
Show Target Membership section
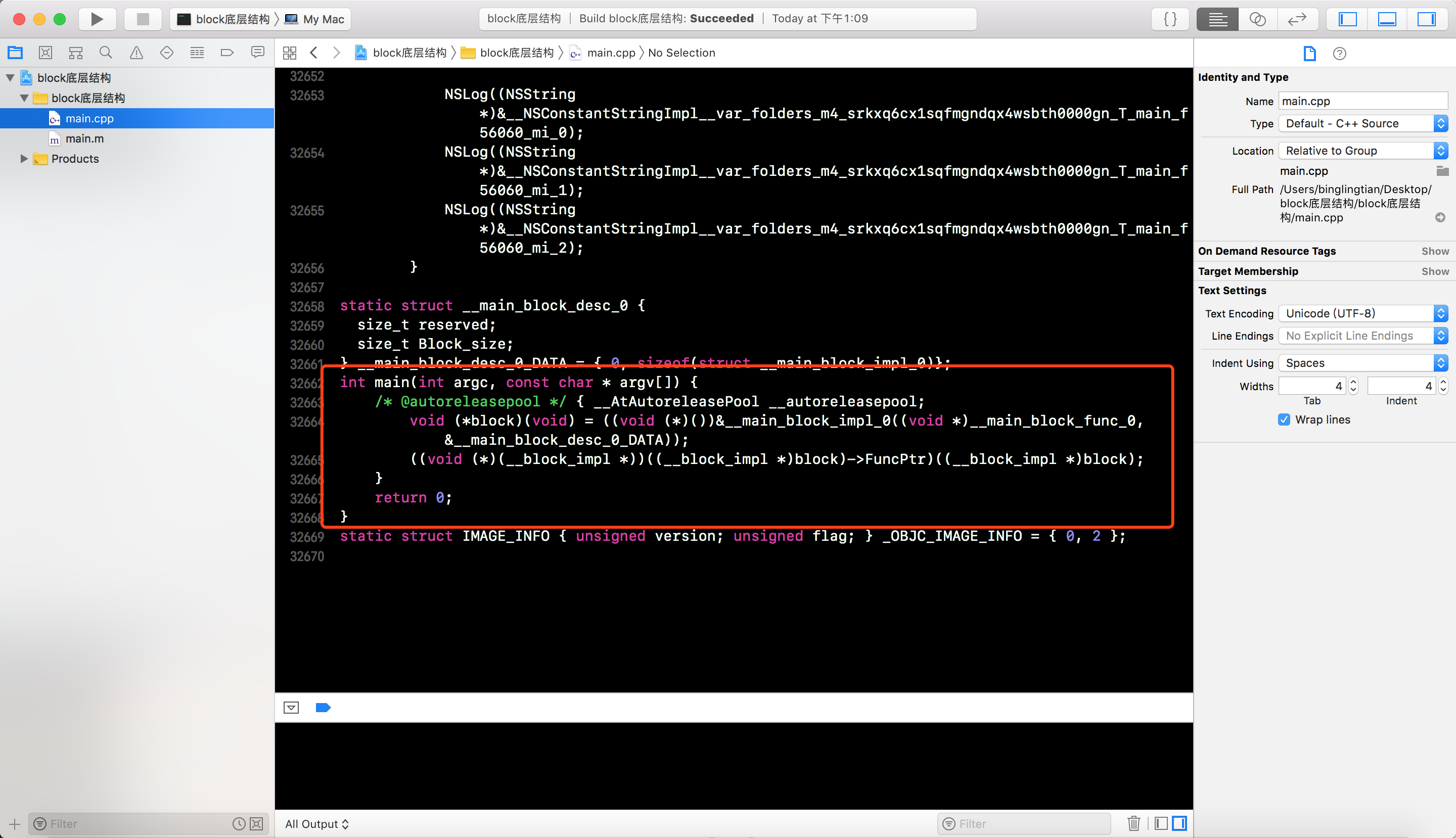(1435, 271)
